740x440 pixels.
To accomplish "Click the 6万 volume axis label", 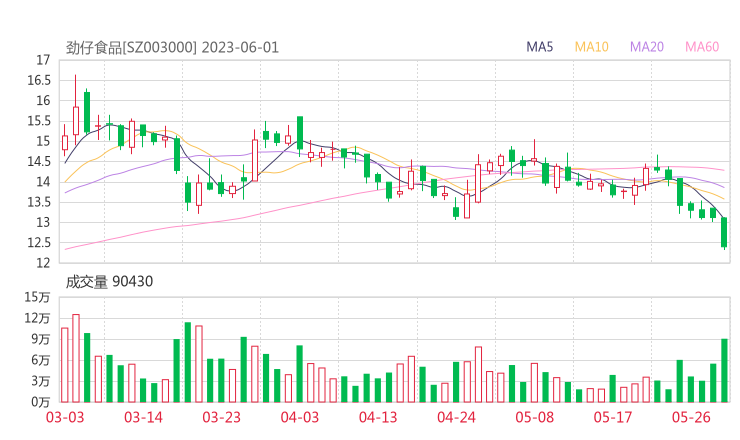I will (x=41, y=360).
